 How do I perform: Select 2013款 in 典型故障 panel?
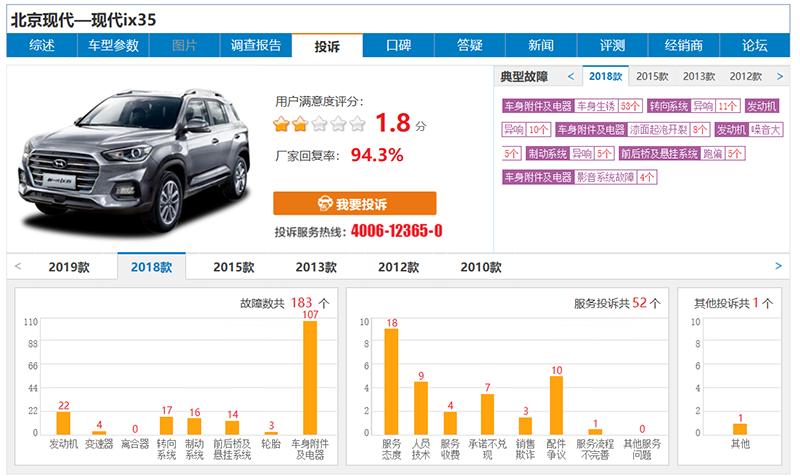699,77
